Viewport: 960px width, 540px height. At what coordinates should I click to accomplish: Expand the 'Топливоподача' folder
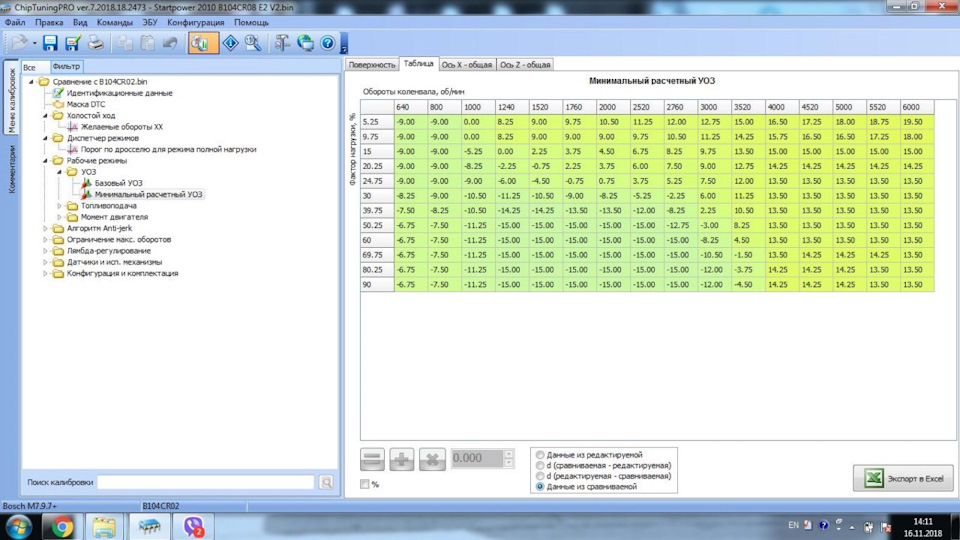coord(60,206)
